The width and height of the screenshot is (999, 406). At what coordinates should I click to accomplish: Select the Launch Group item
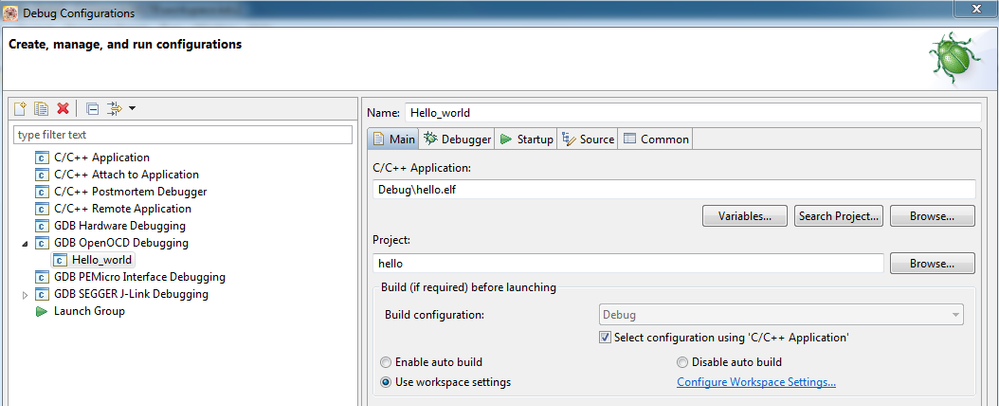click(89, 312)
